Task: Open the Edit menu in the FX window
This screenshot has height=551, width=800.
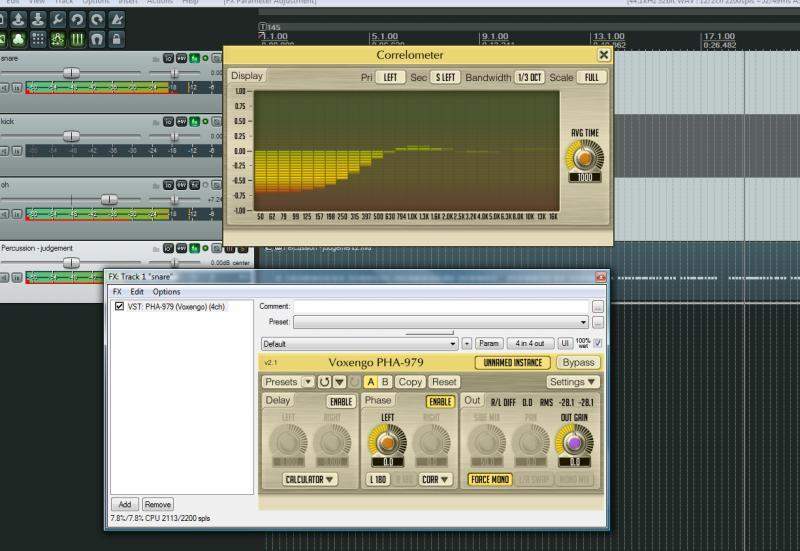Action: coord(137,291)
